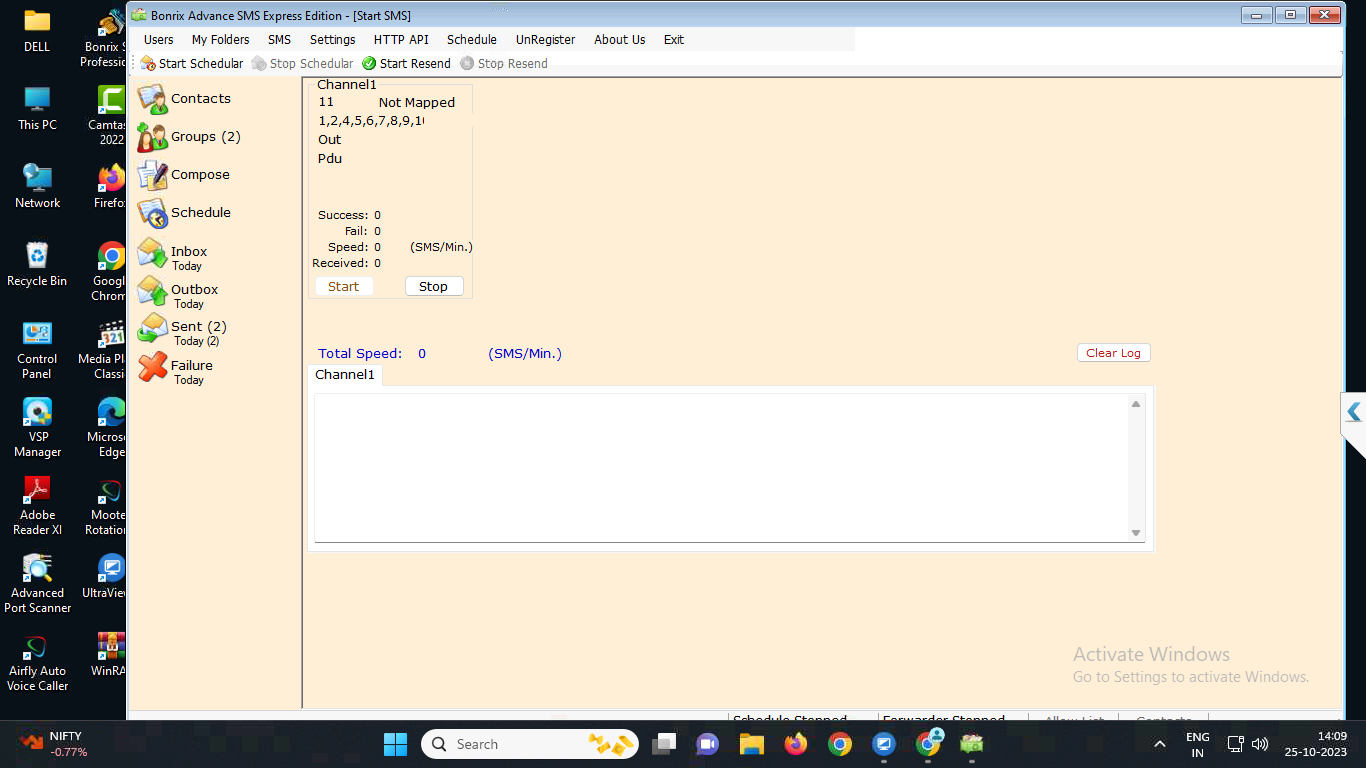Select Recycle Bin desktop icon
This screenshot has height=768, width=1366.
(37, 264)
